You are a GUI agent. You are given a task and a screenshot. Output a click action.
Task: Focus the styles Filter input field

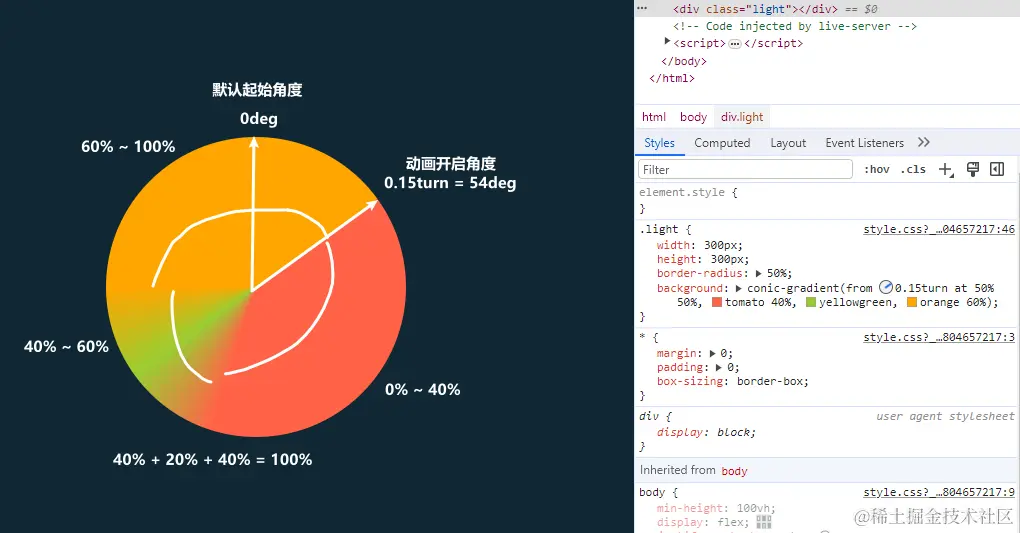(x=745, y=169)
